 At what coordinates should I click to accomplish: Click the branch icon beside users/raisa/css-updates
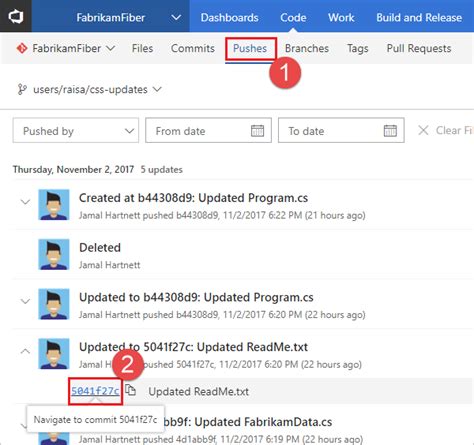(x=22, y=89)
